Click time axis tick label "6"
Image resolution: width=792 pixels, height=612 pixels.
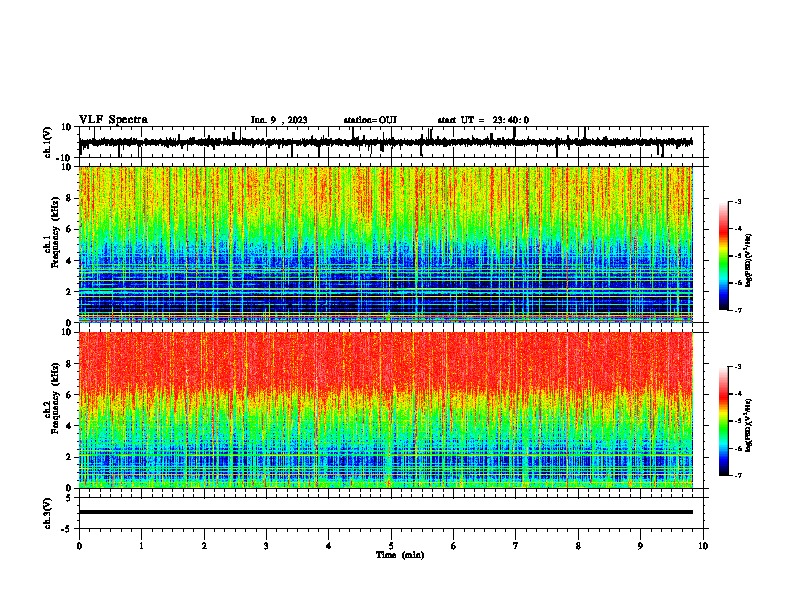point(454,546)
